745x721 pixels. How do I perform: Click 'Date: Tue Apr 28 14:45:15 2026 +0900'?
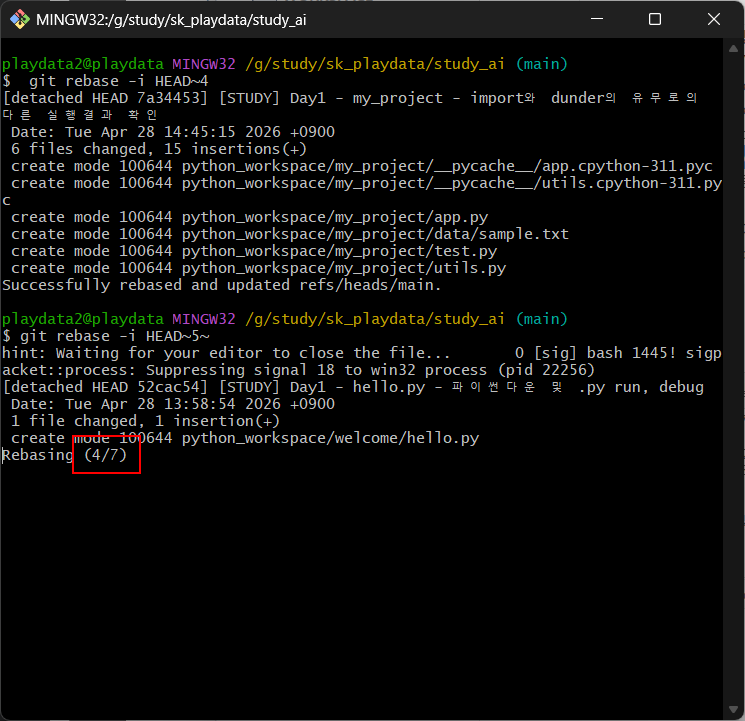point(173,132)
